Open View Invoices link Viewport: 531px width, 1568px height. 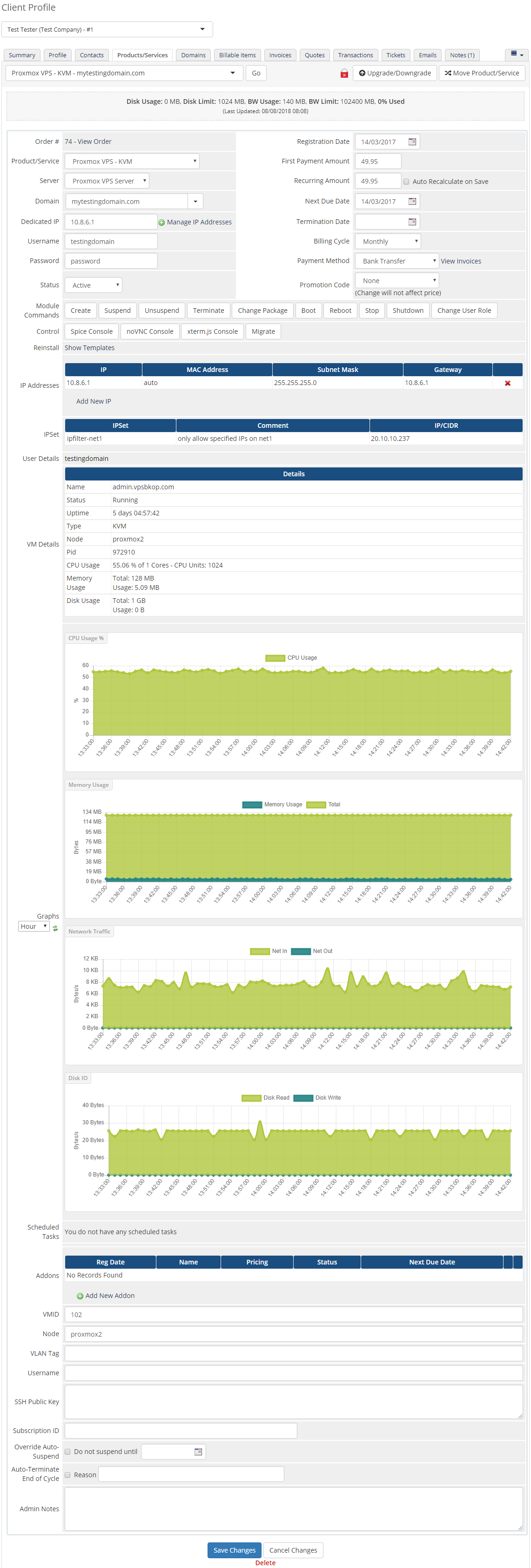461,262
